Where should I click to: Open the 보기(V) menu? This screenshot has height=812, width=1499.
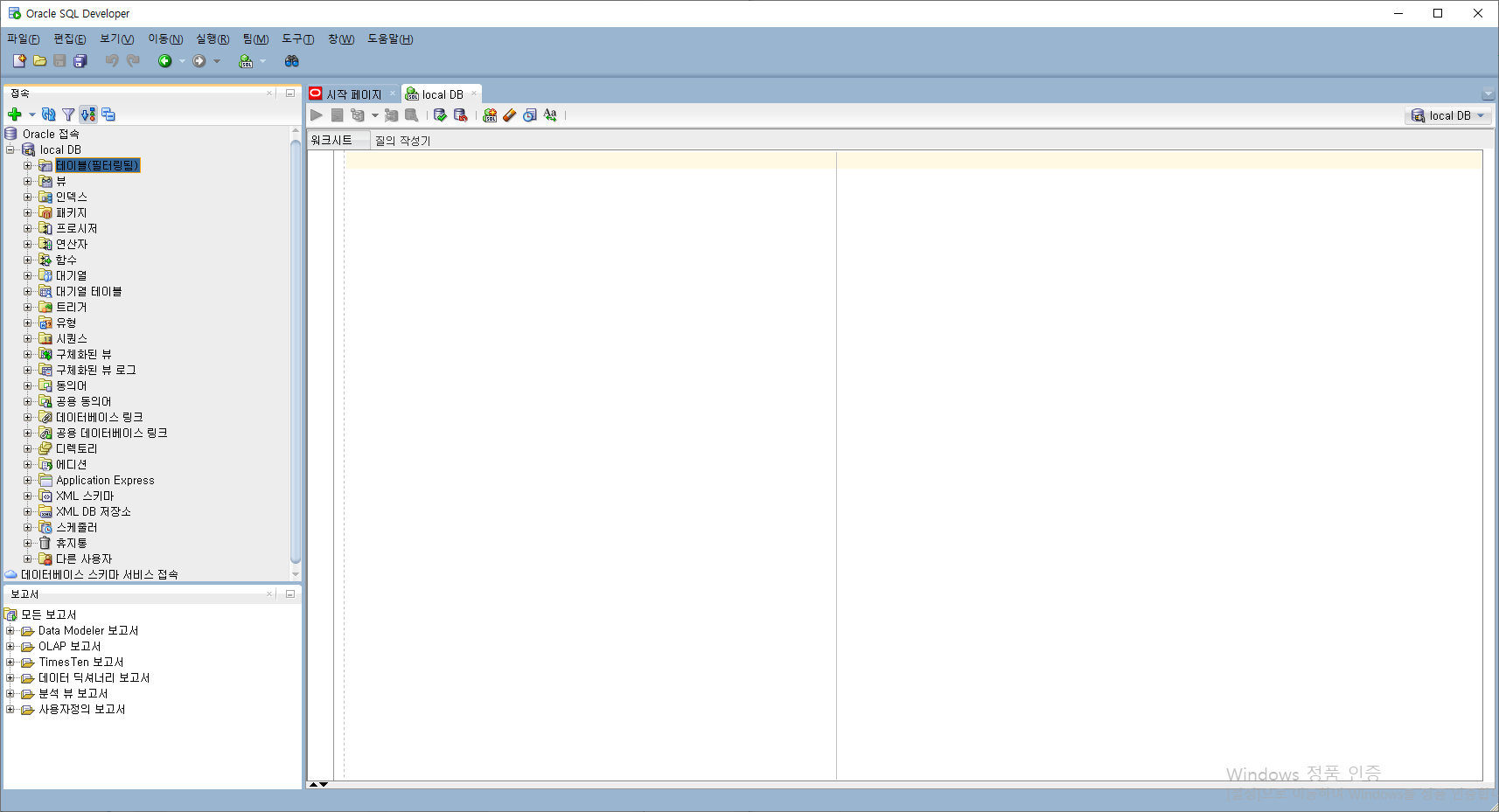116,38
